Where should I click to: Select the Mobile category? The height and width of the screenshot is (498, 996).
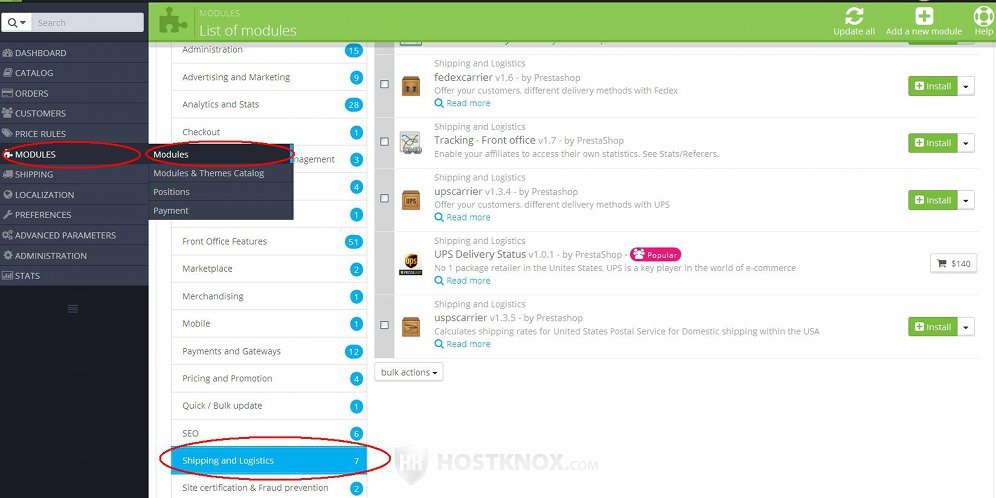tap(269, 323)
